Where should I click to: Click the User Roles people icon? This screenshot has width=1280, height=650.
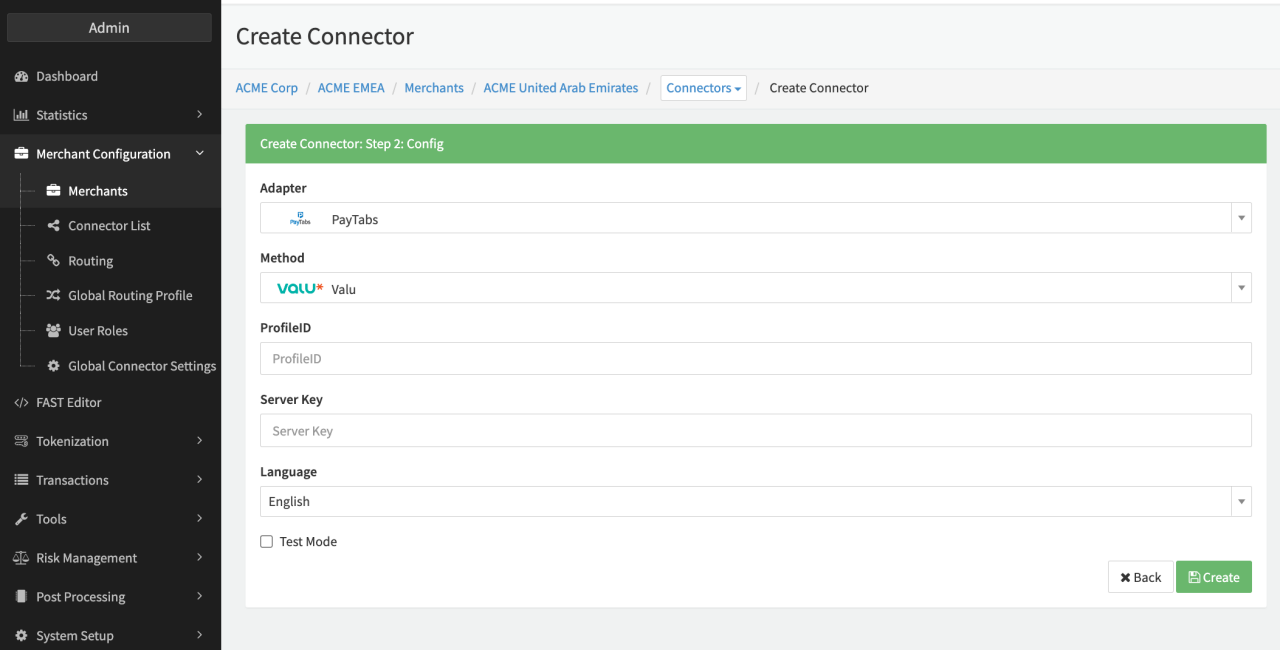pyautogui.click(x=53, y=331)
